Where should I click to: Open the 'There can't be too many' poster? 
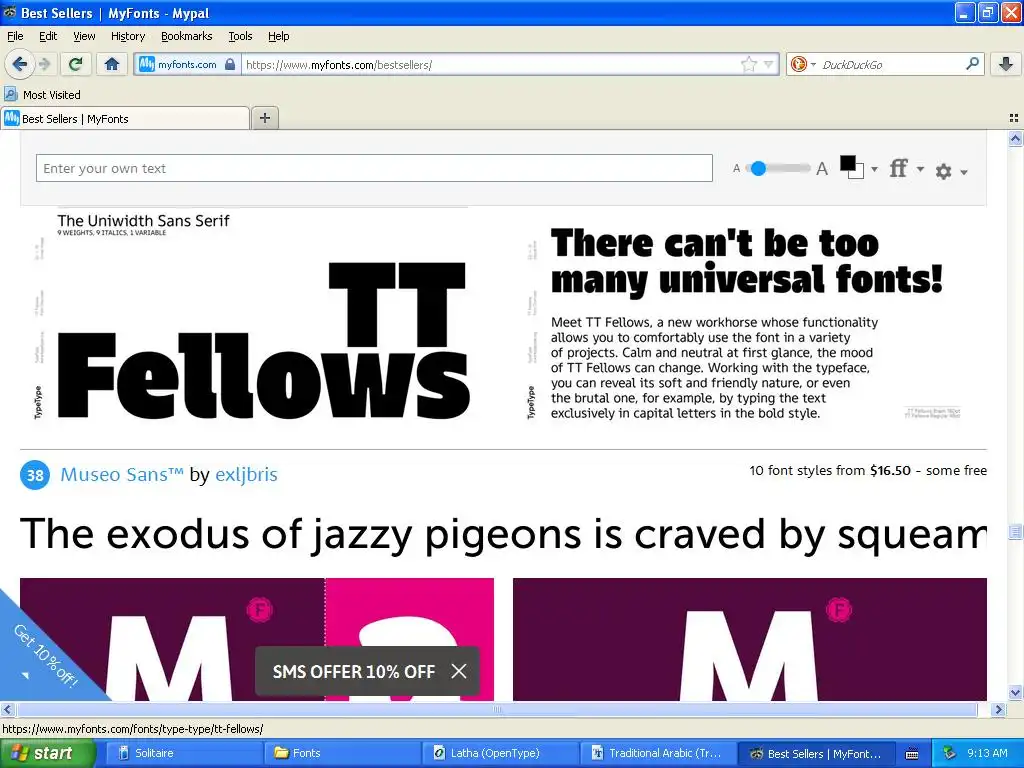pyautogui.click(x=750, y=315)
